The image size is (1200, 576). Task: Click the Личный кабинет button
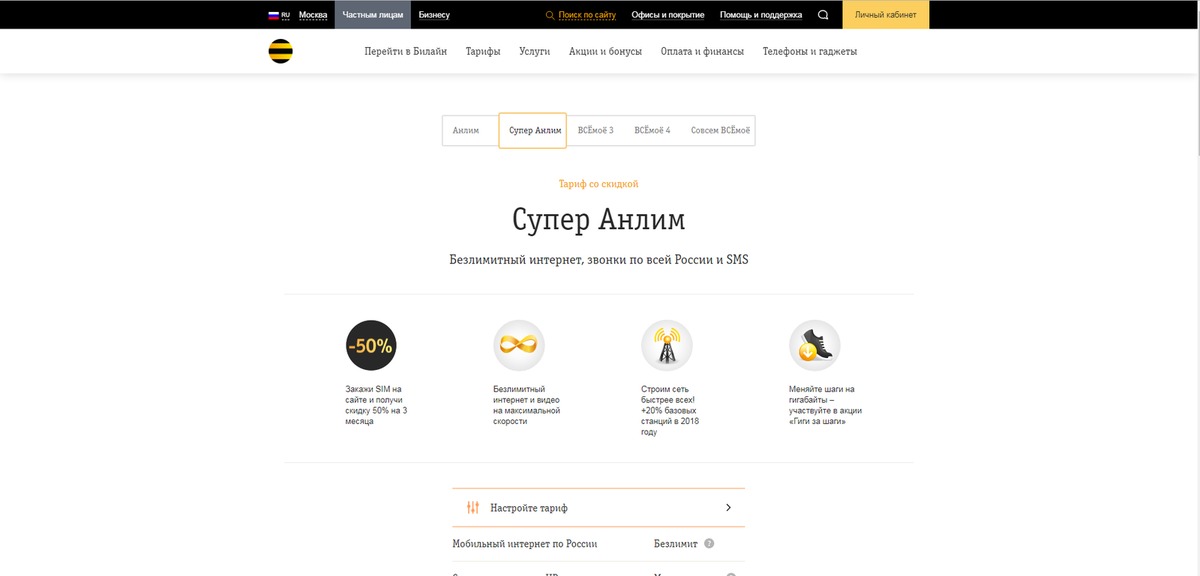point(885,15)
